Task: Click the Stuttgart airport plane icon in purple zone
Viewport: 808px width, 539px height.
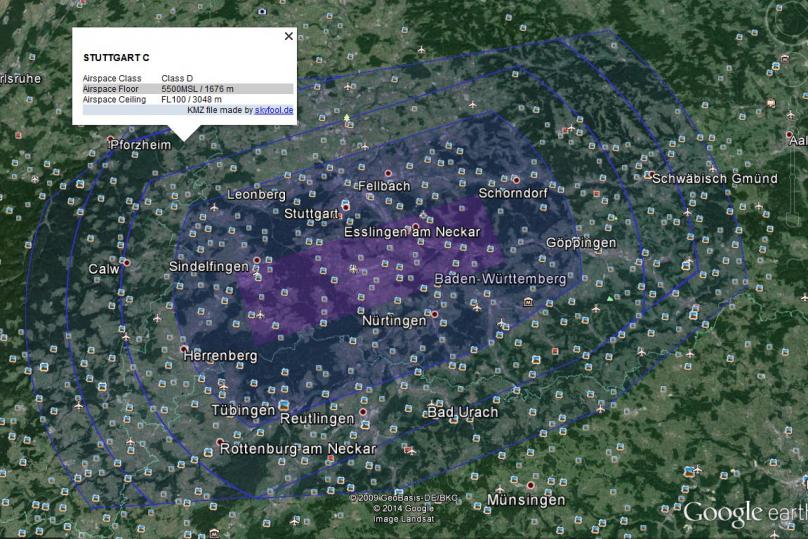Action: [x=353, y=268]
